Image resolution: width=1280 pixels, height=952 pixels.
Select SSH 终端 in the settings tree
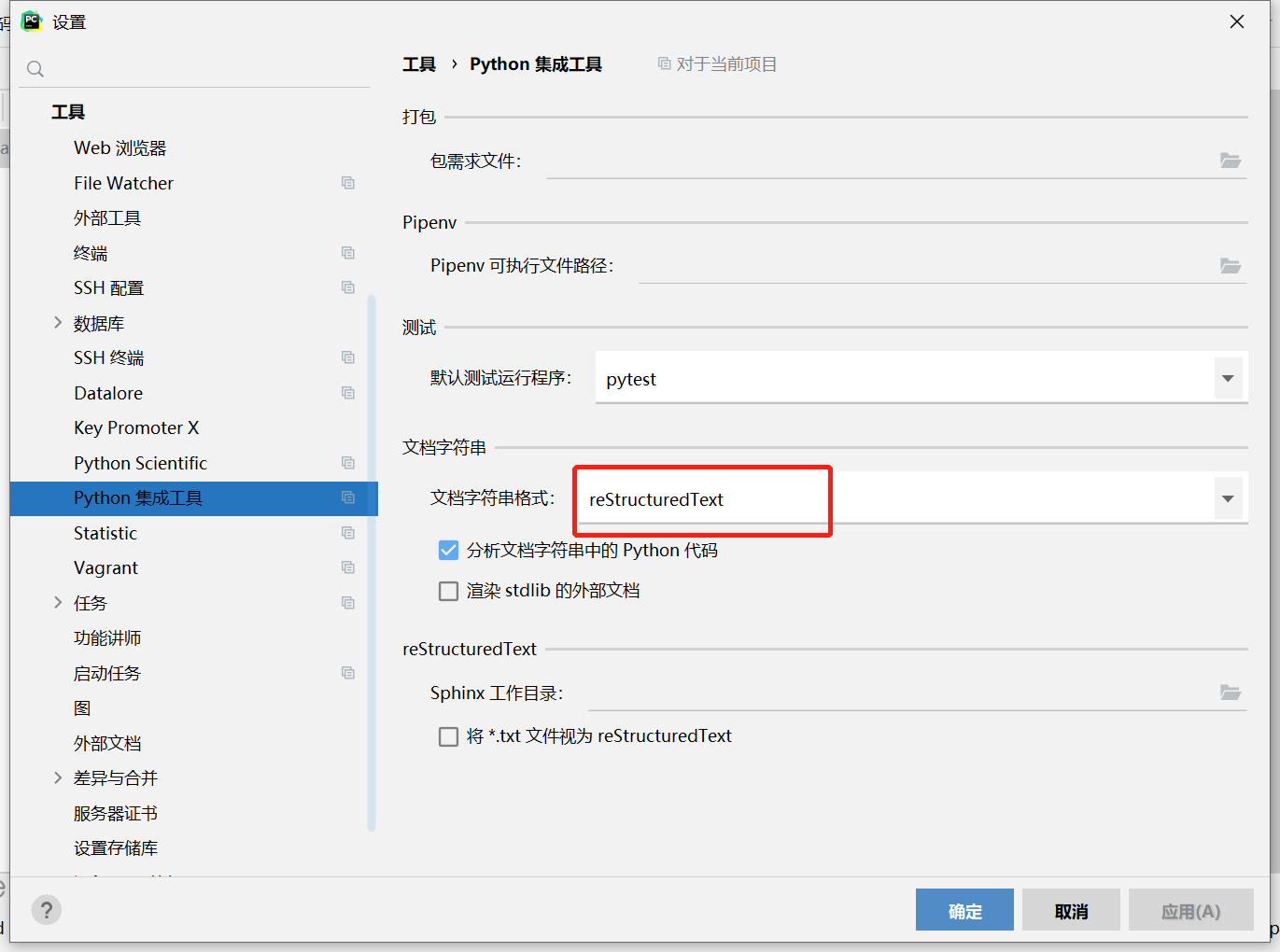pos(109,357)
